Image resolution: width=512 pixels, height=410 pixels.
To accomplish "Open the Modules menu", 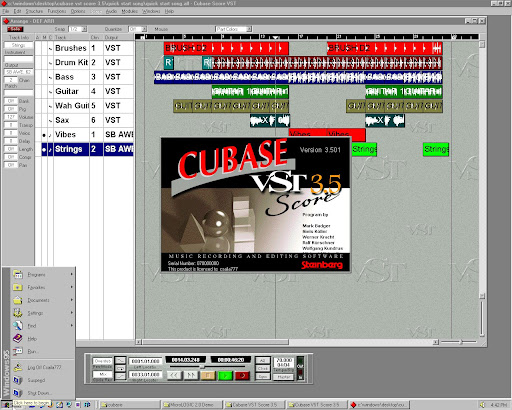I will click(129, 11).
